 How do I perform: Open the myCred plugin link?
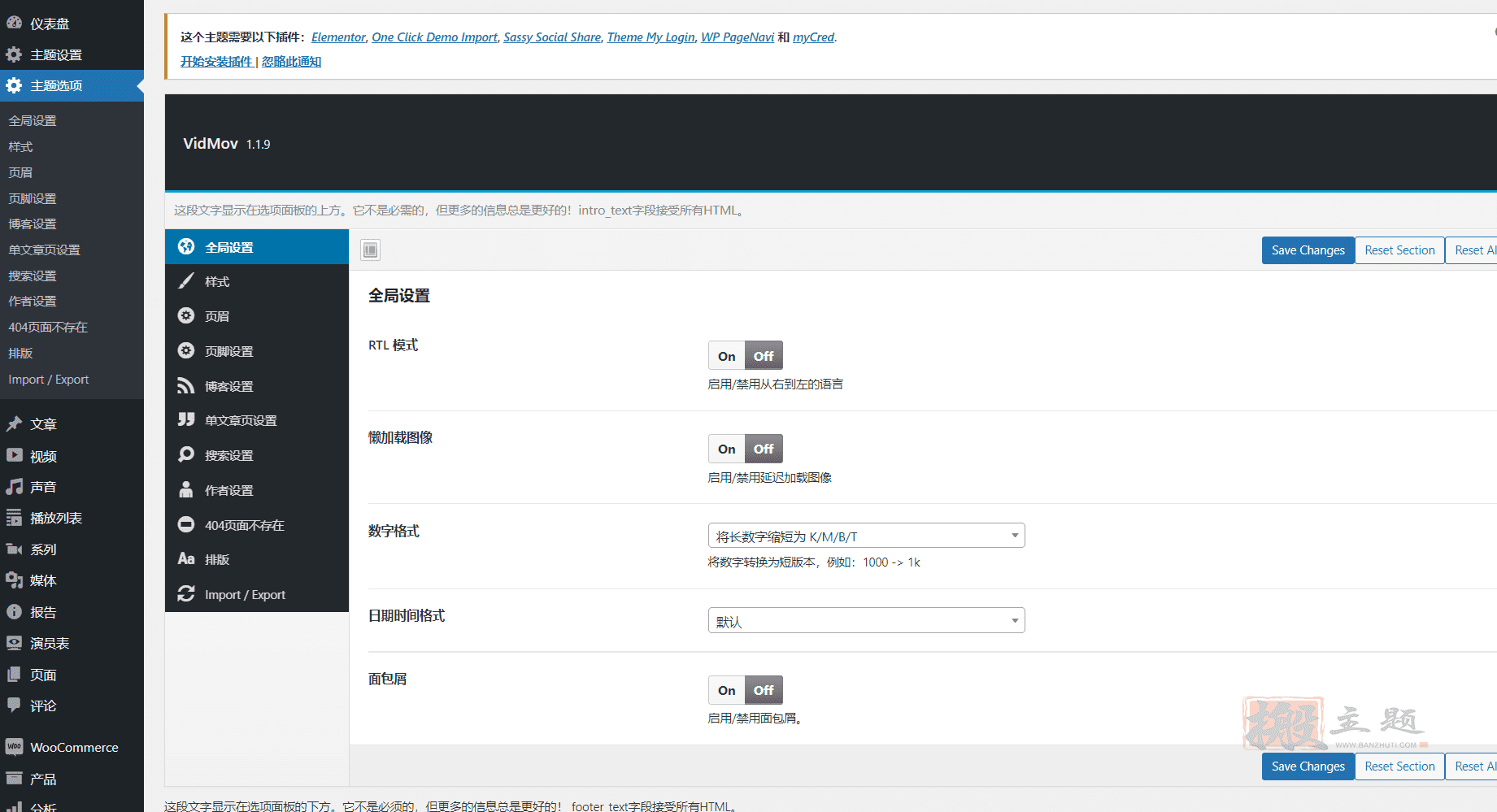tap(814, 37)
